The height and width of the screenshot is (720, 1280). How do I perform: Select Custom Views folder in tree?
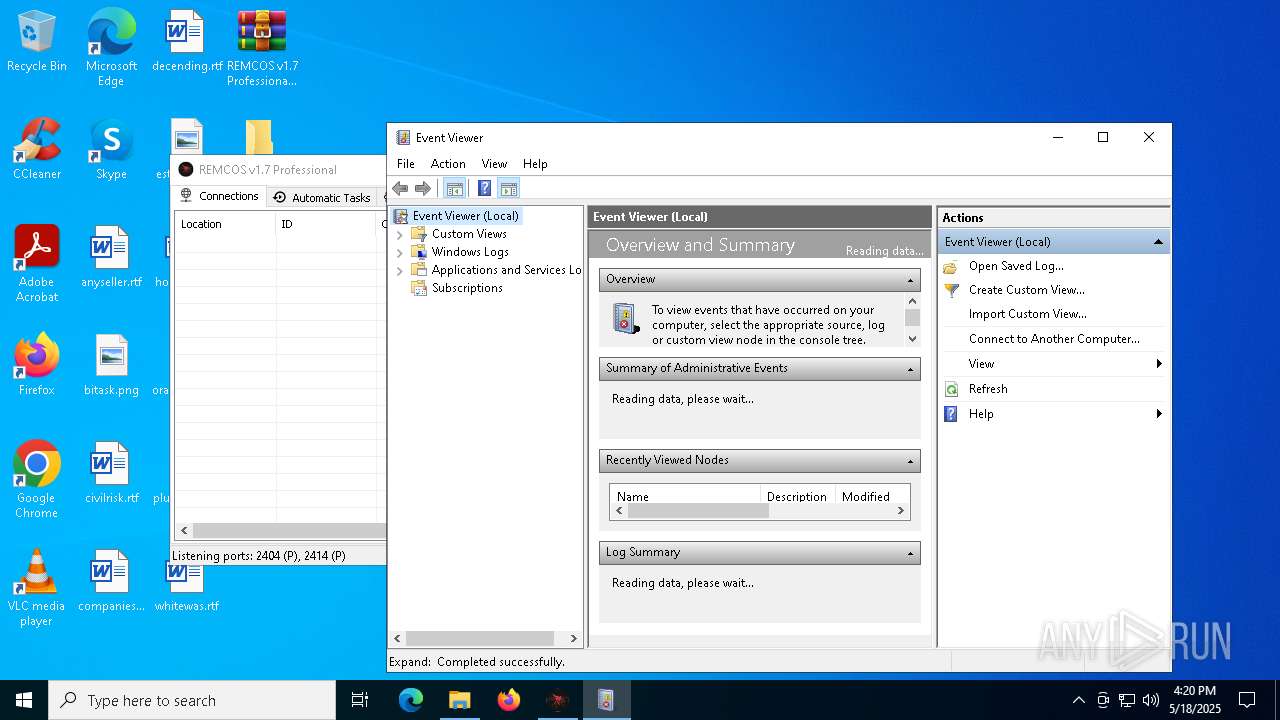(x=469, y=233)
